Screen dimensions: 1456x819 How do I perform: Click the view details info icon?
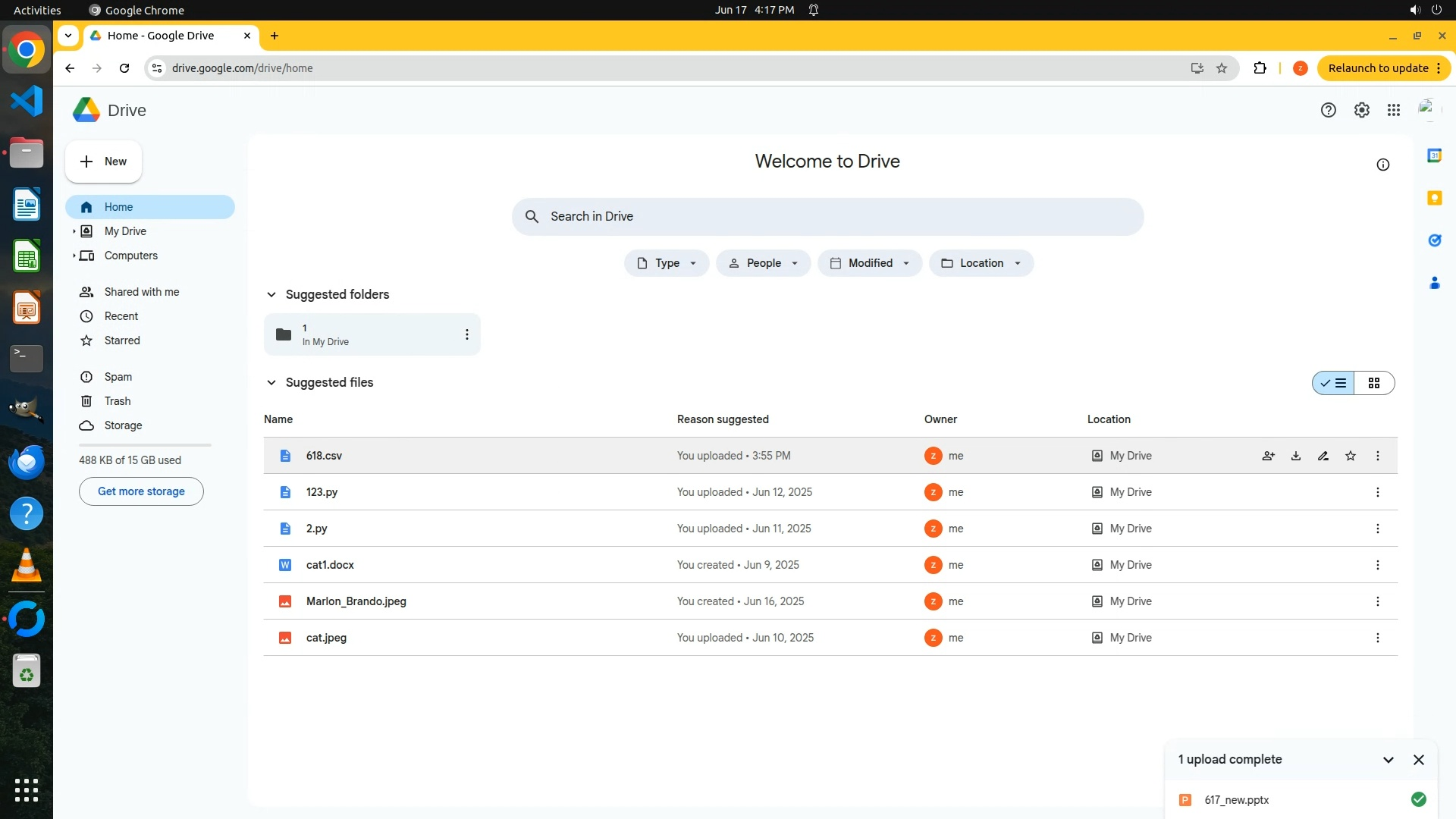[1383, 165]
